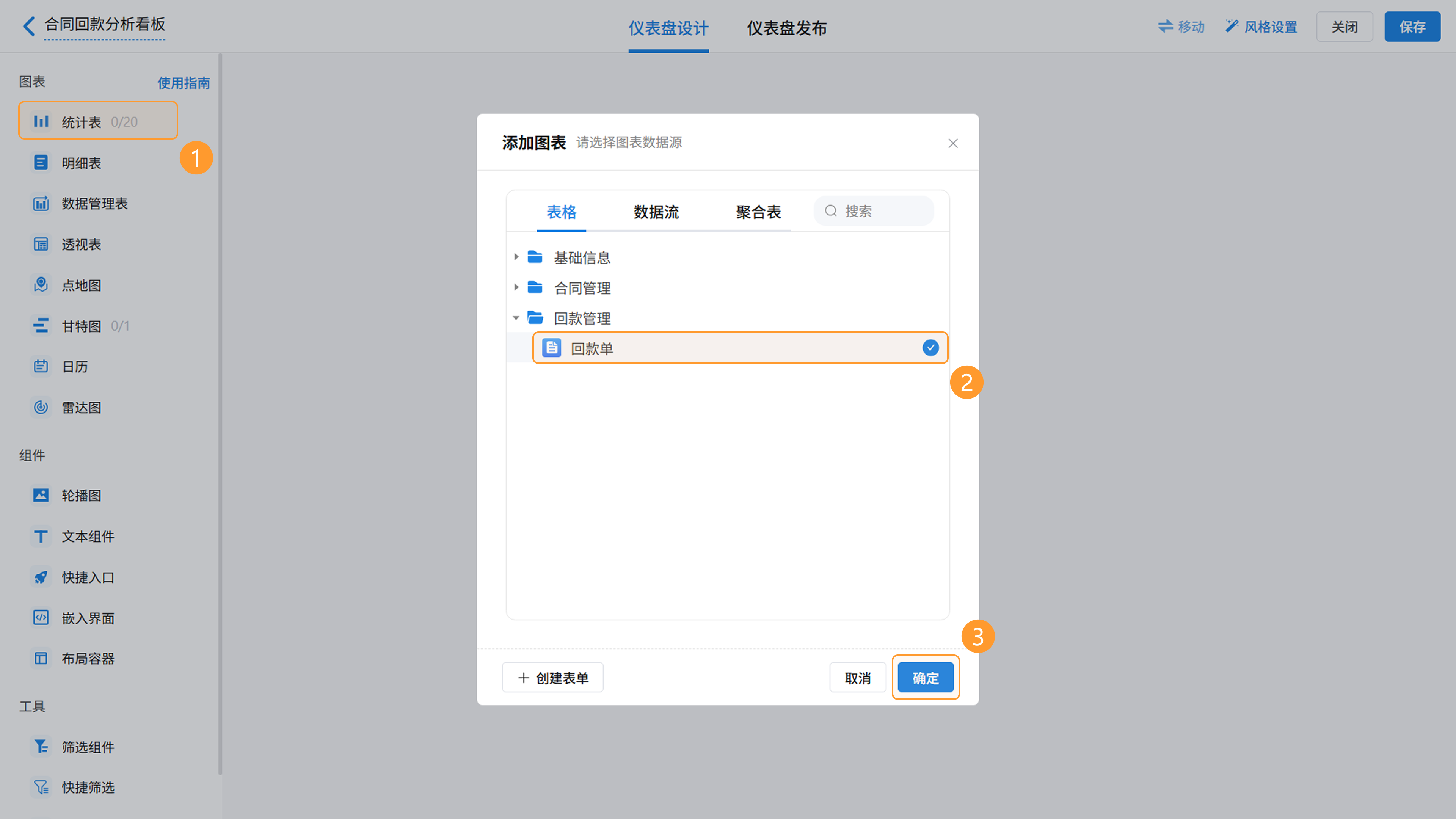Switch to the 数据流 tab

[x=656, y=212]
